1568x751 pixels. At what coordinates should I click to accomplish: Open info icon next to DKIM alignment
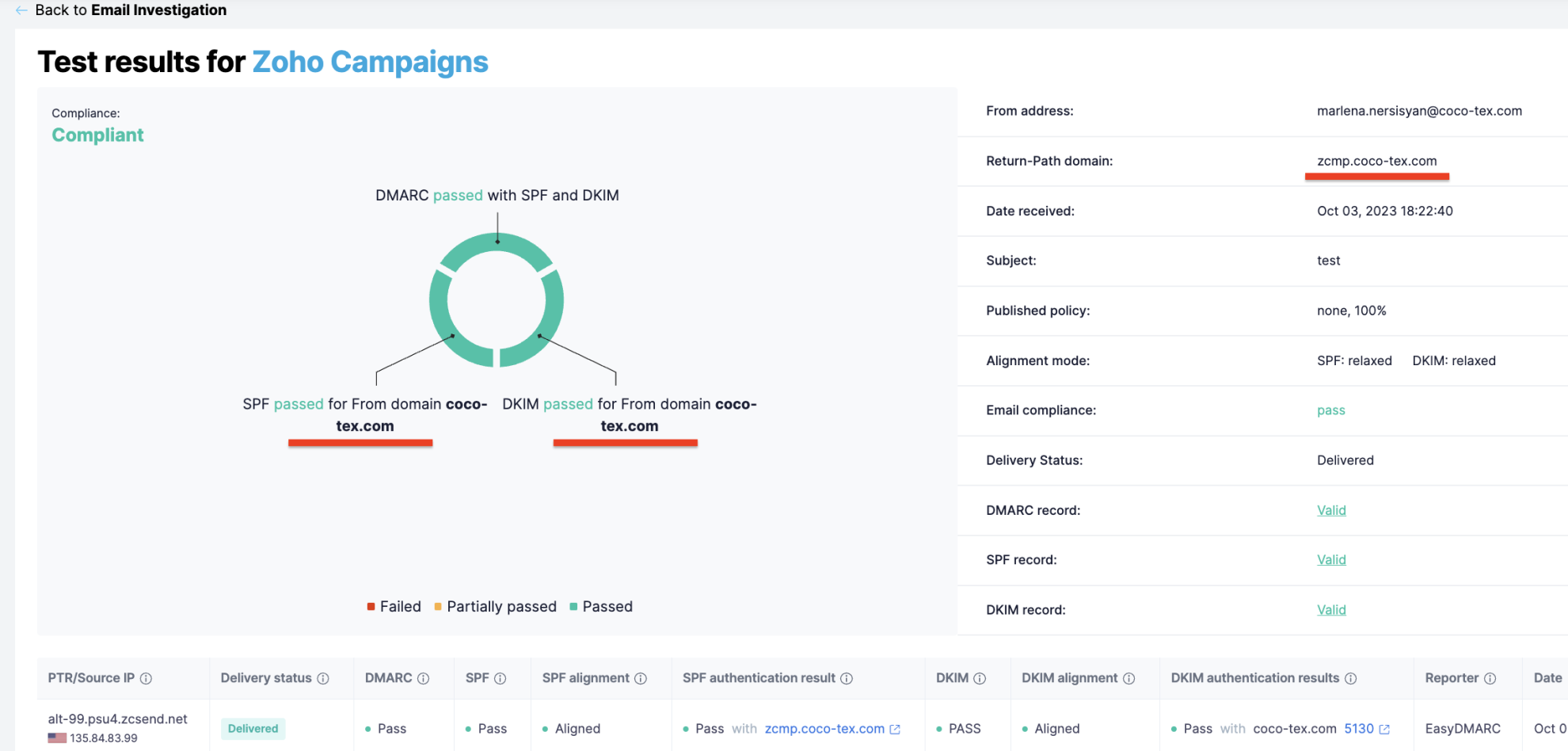1129,679
